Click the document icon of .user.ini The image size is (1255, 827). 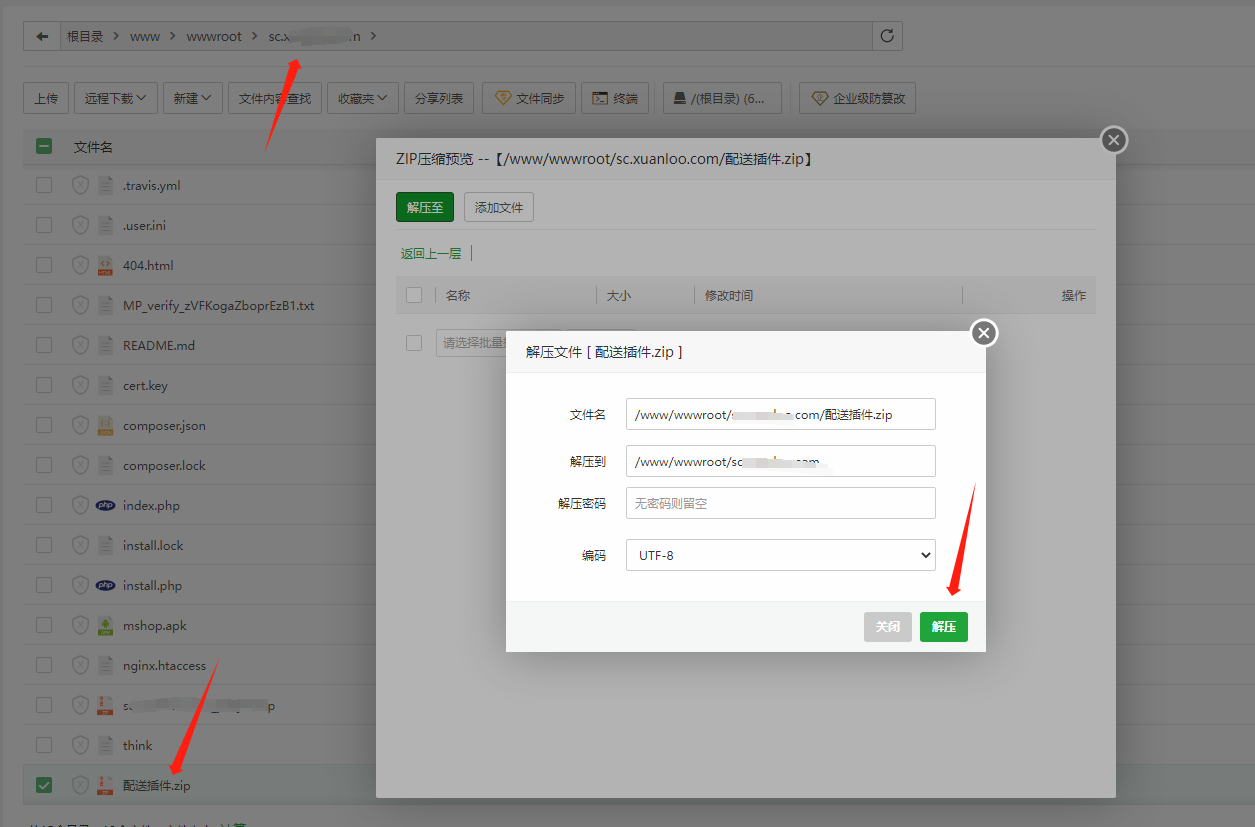[105, 225]
